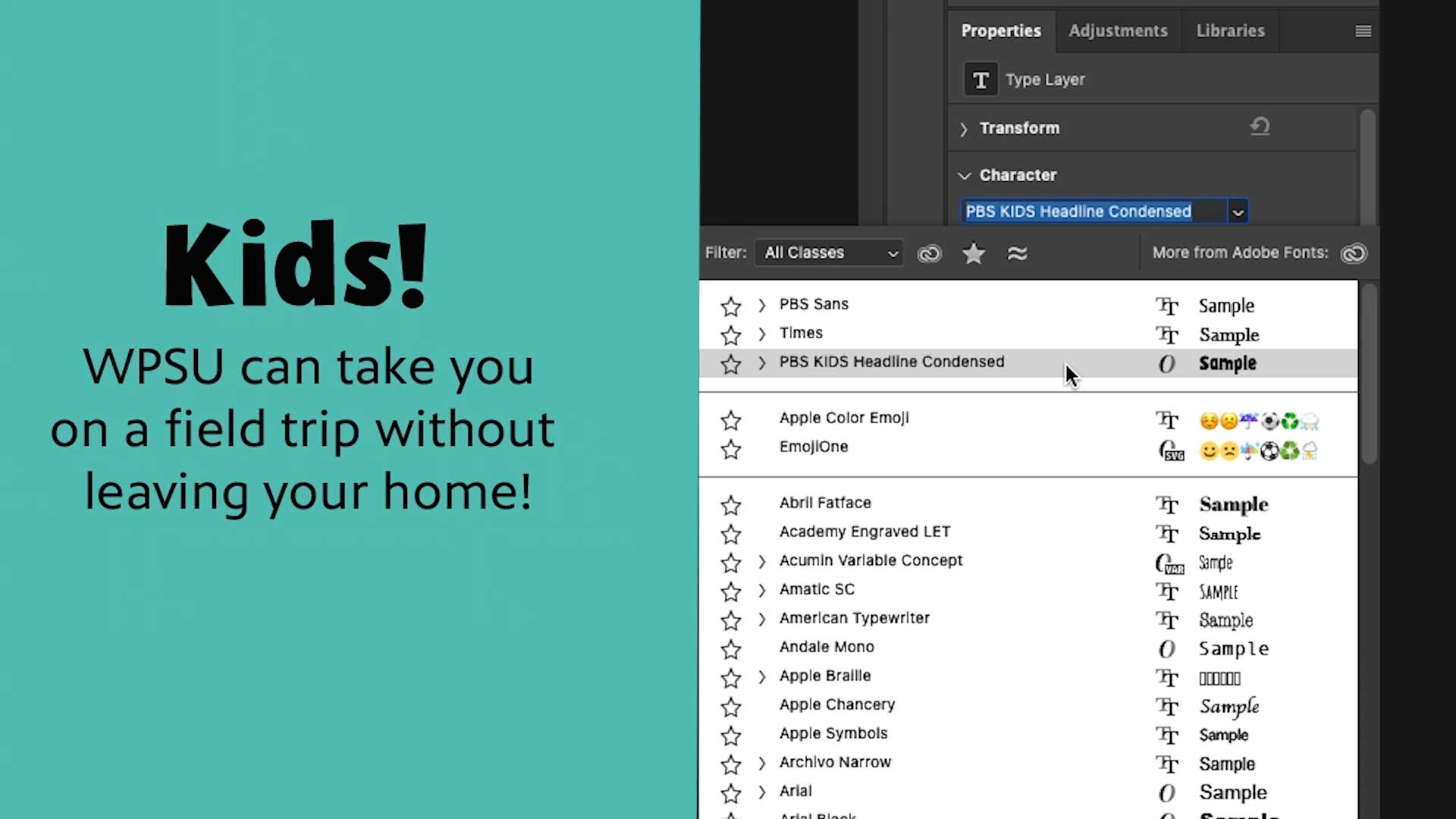Open the All Classes filter dropdown

829,253
